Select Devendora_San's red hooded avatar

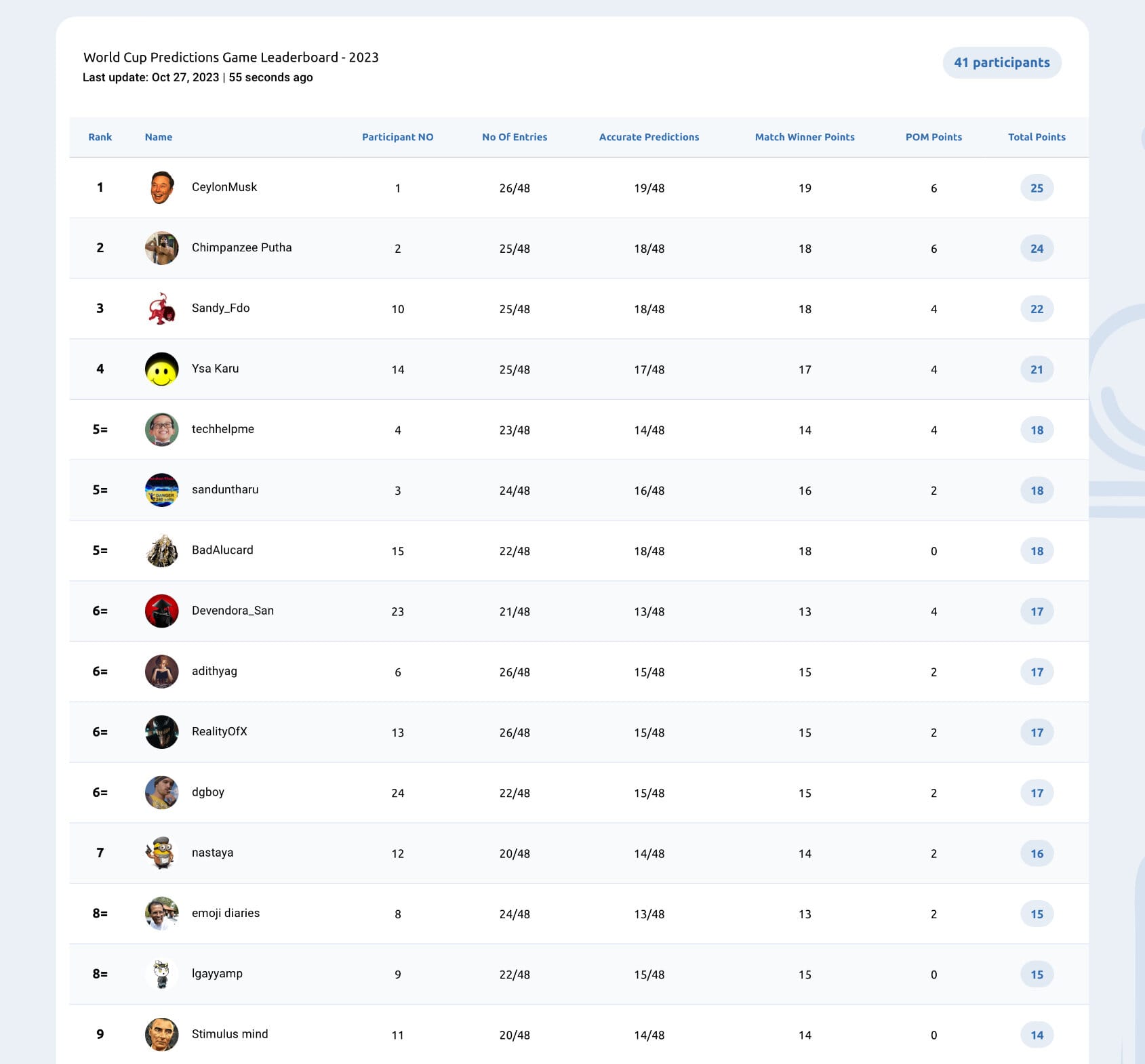coord(162,611)
